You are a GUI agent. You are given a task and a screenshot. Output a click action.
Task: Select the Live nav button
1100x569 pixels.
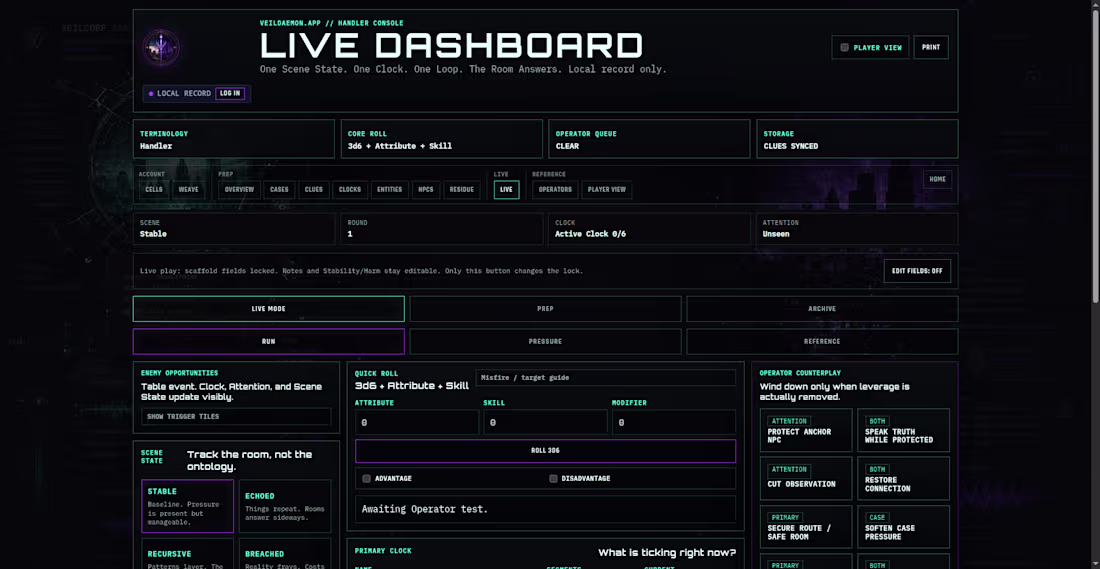coord(507,189)
